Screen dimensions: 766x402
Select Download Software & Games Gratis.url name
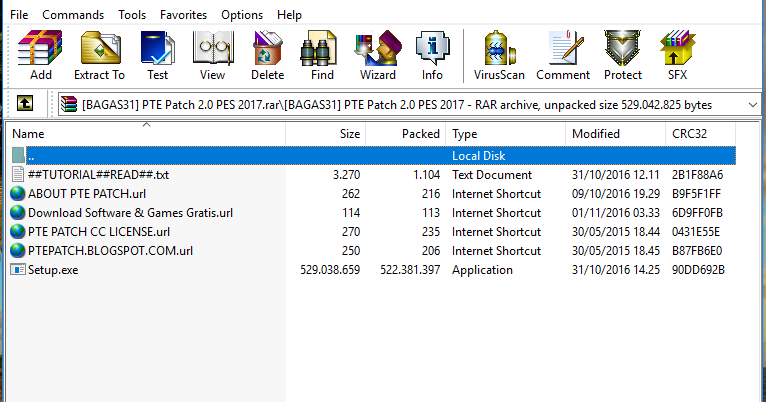[x=130, y=213]
